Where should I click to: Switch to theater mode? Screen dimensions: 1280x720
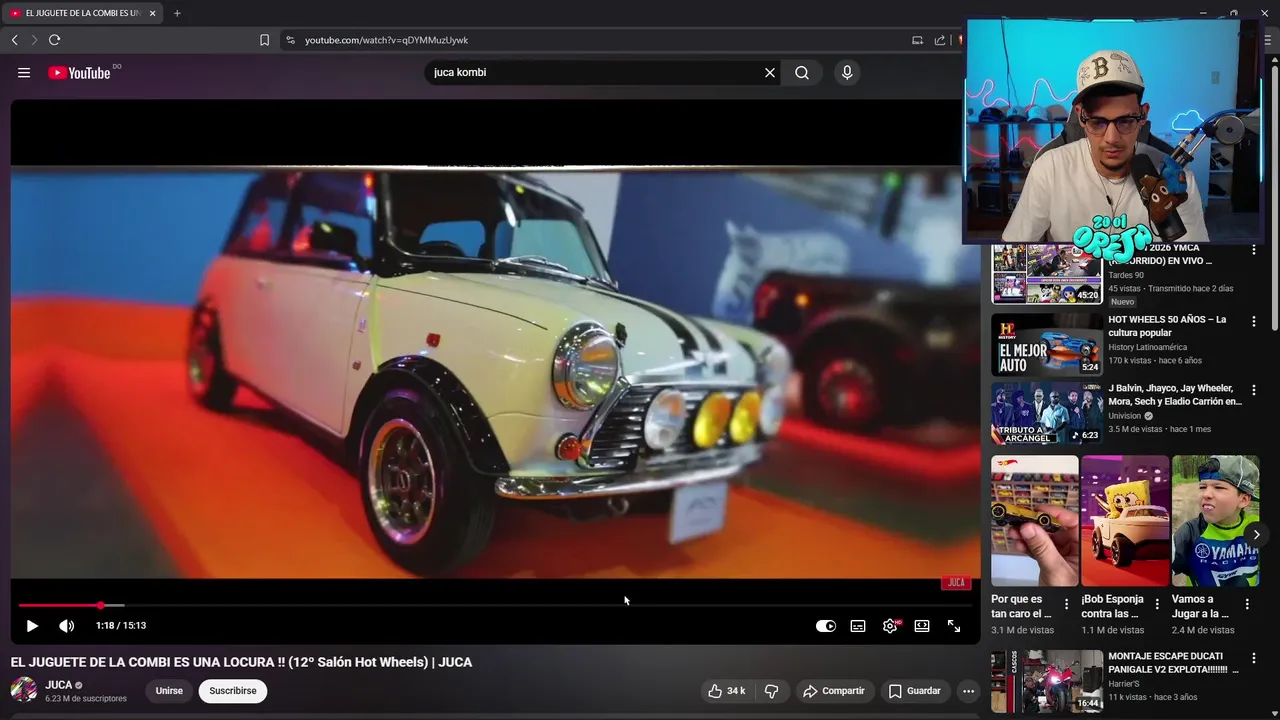(x=922, y=626)
